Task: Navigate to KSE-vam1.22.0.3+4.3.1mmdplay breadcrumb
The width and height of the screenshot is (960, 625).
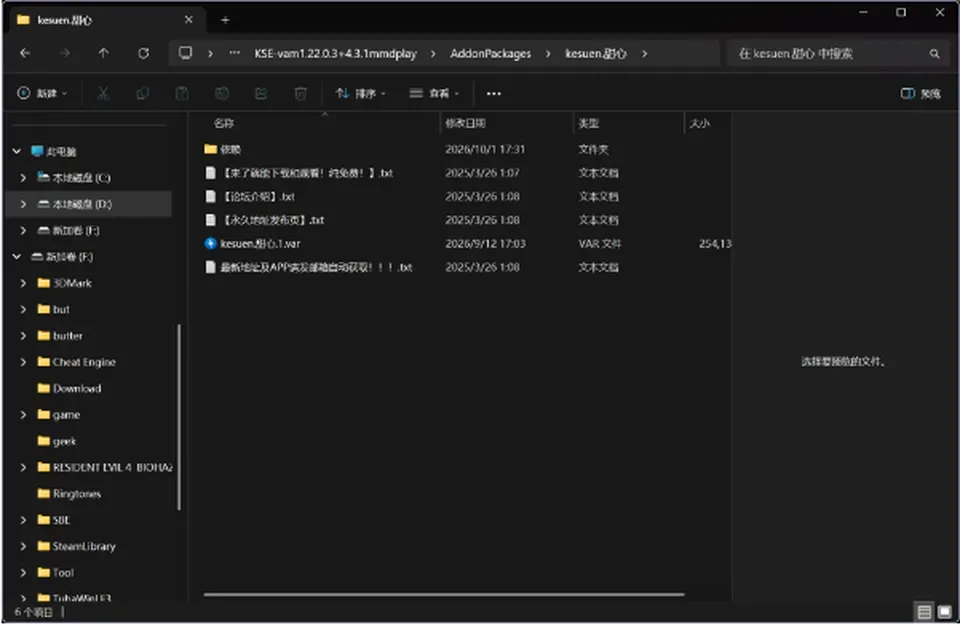Action: 336,54
